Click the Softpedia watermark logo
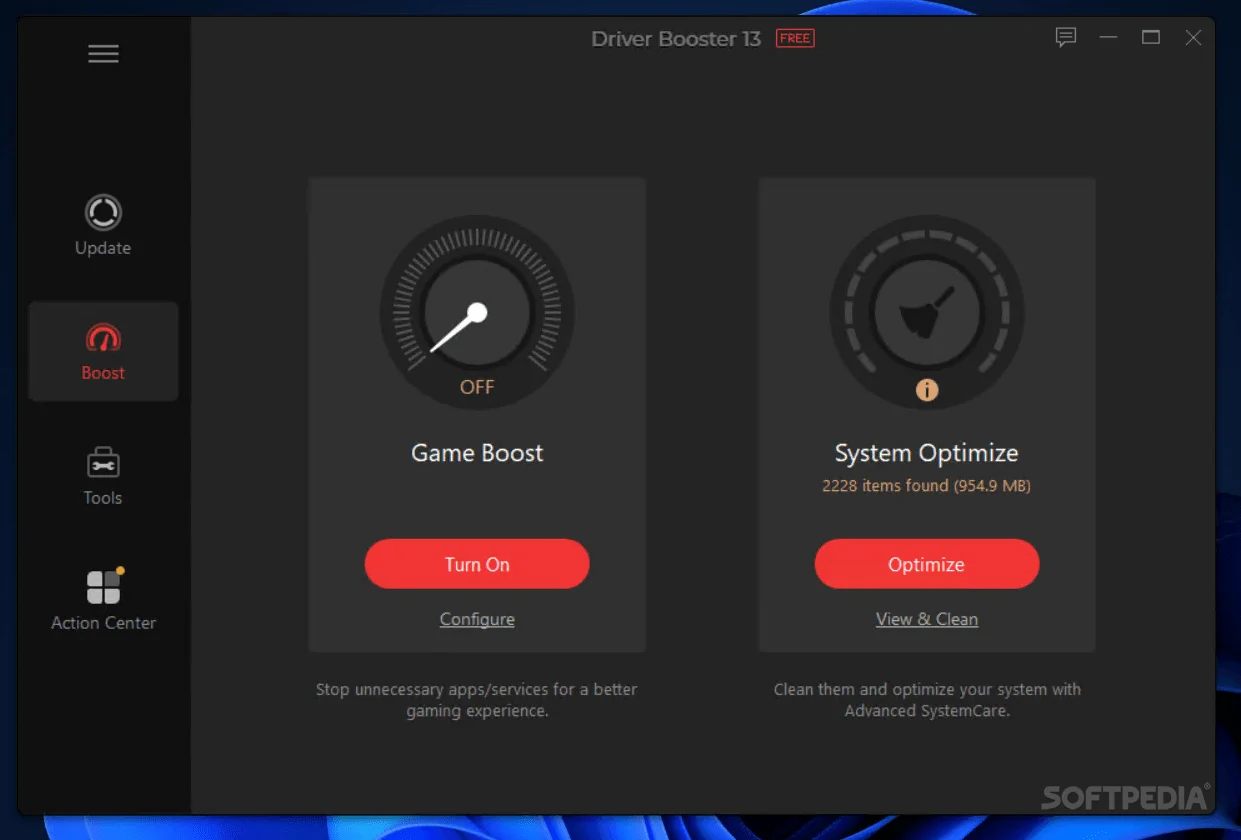1241x840 pixels. [x=1126, y=799]
